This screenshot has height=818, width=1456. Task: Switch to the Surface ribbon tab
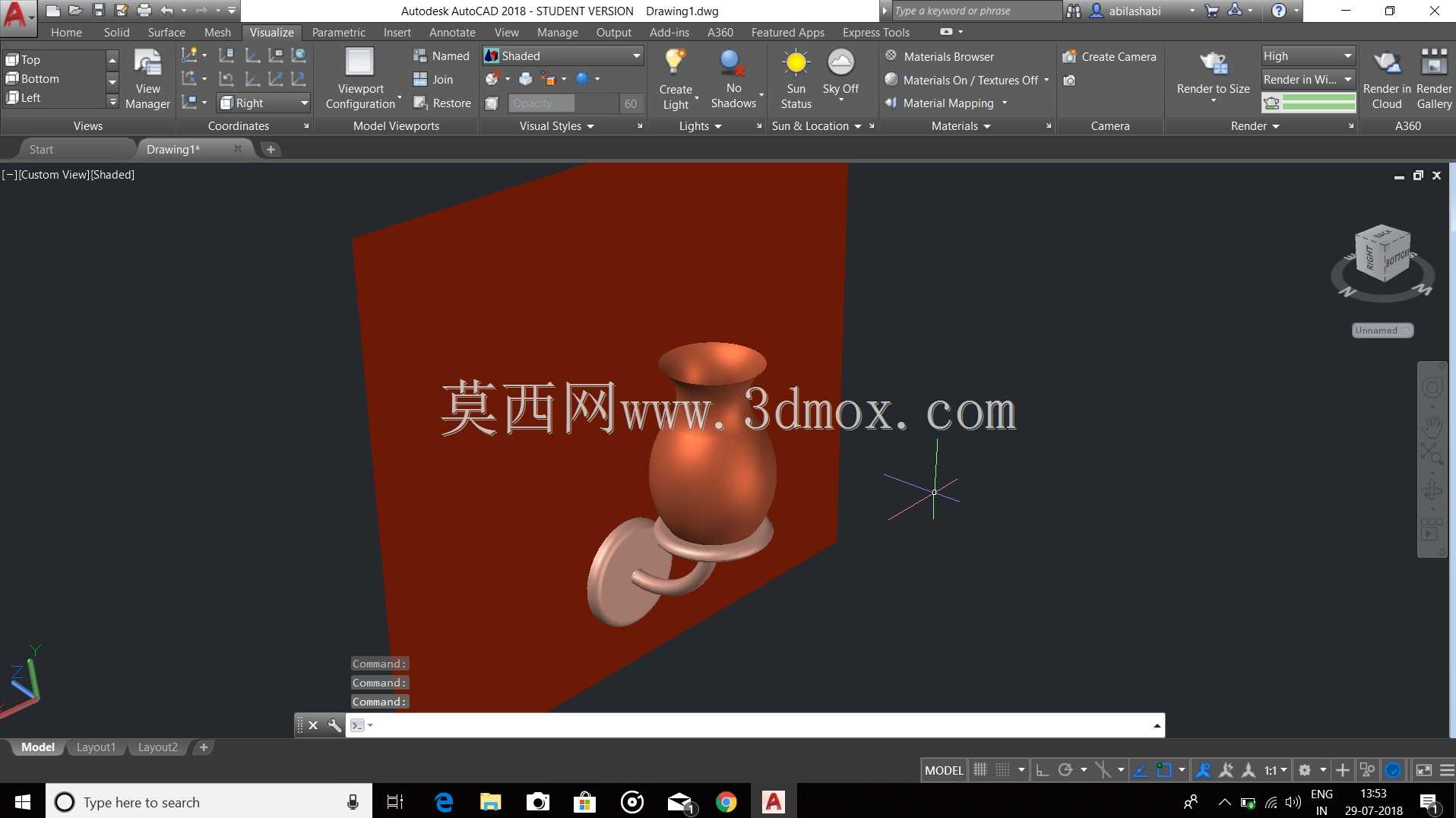(x=166, y=32)
